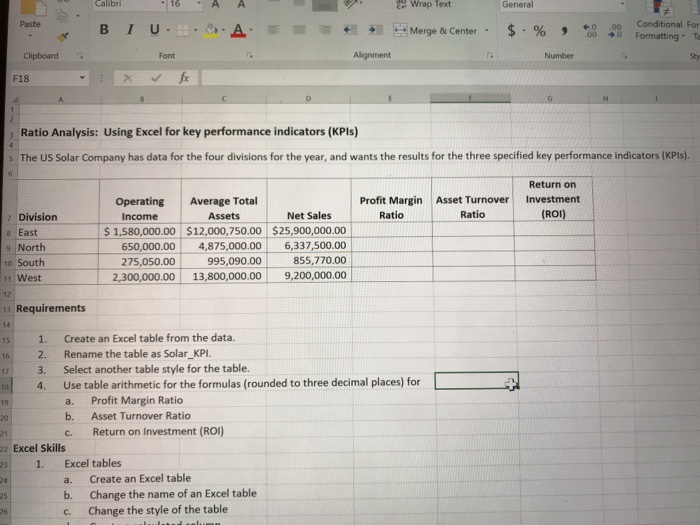The width and height of the screenshot is (700, 525).
Task: Select 'Return on Investment (ROI)' header cell
Action: (x=553, y=199)
